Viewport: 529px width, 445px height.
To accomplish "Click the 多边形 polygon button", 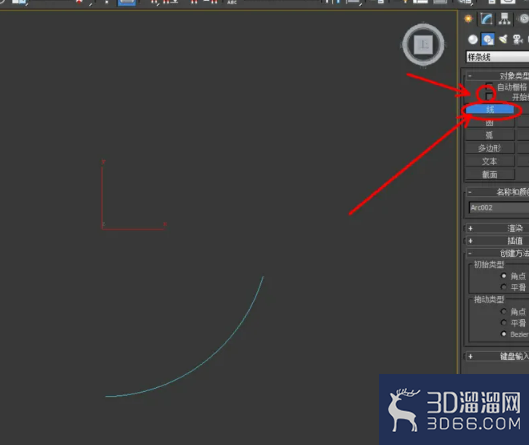I will 490,148.
